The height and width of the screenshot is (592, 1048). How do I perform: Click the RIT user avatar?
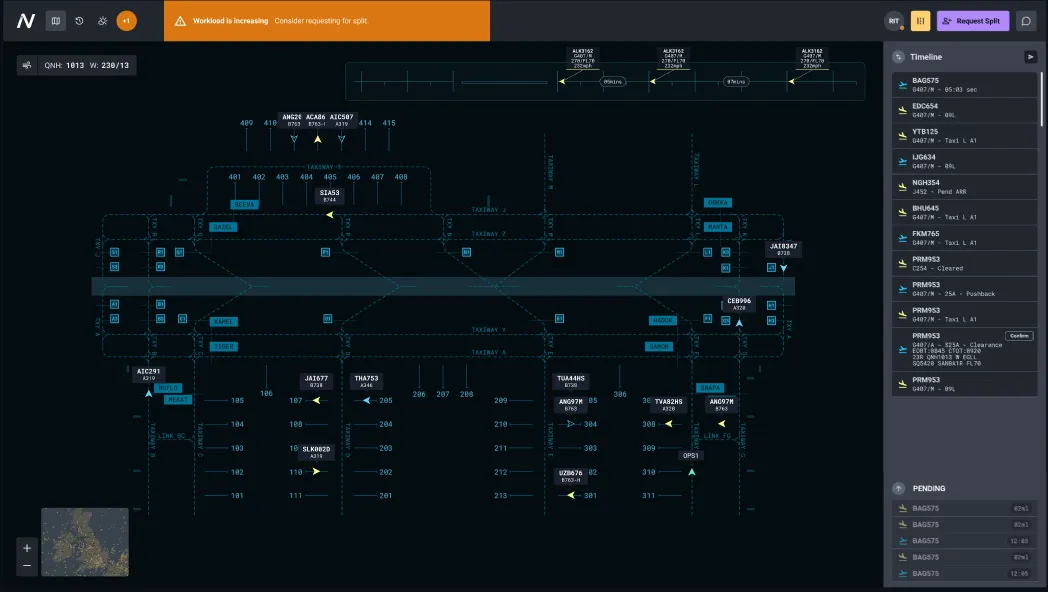[x=893, y=21]
